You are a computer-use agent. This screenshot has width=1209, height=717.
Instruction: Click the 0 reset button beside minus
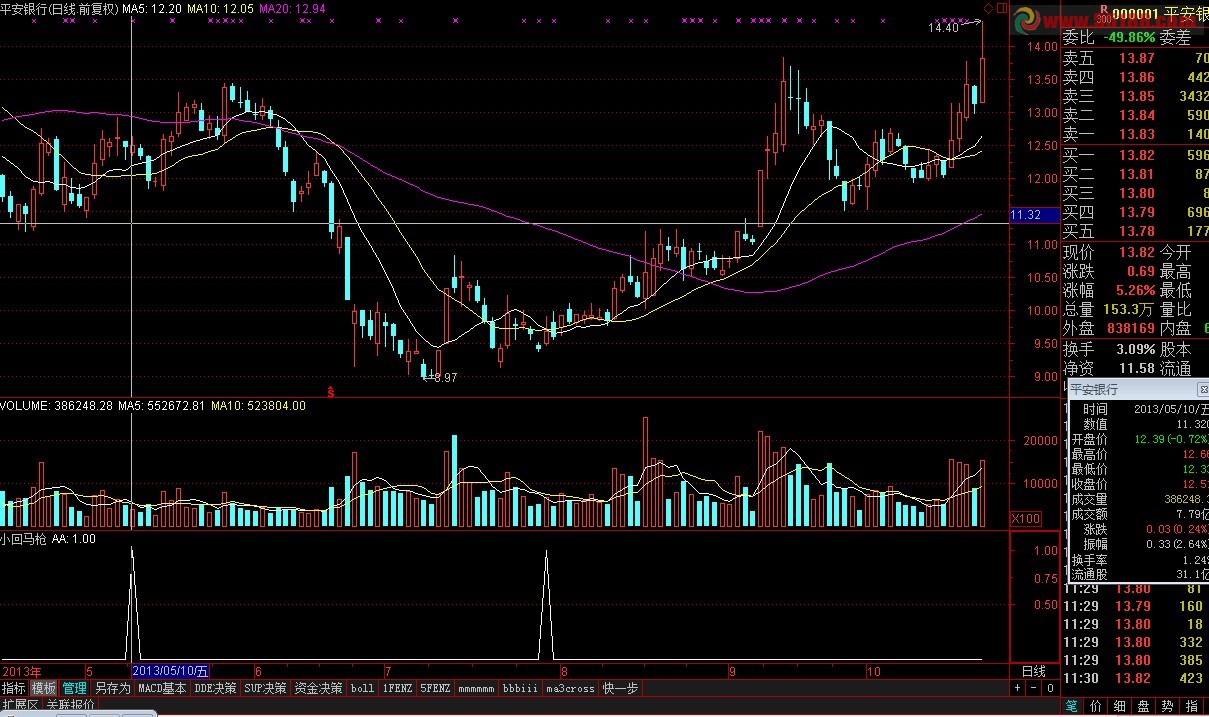1049,688
